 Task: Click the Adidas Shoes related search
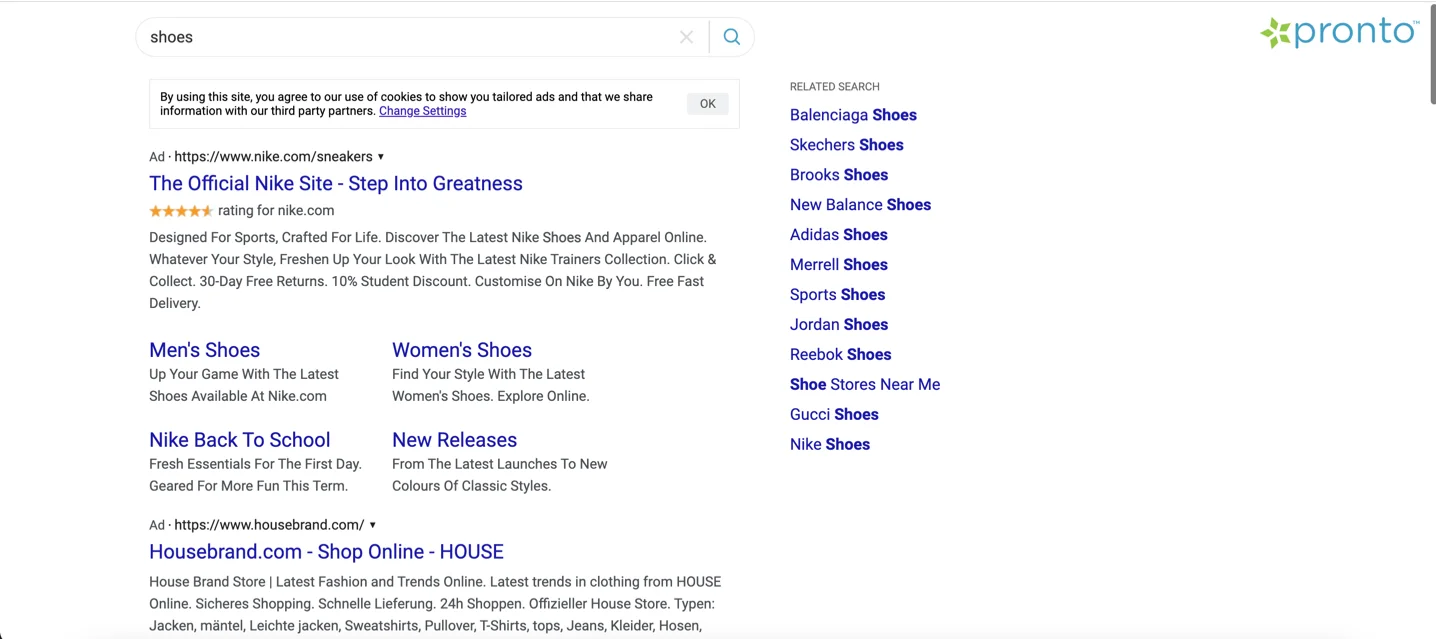coord(838,235)
